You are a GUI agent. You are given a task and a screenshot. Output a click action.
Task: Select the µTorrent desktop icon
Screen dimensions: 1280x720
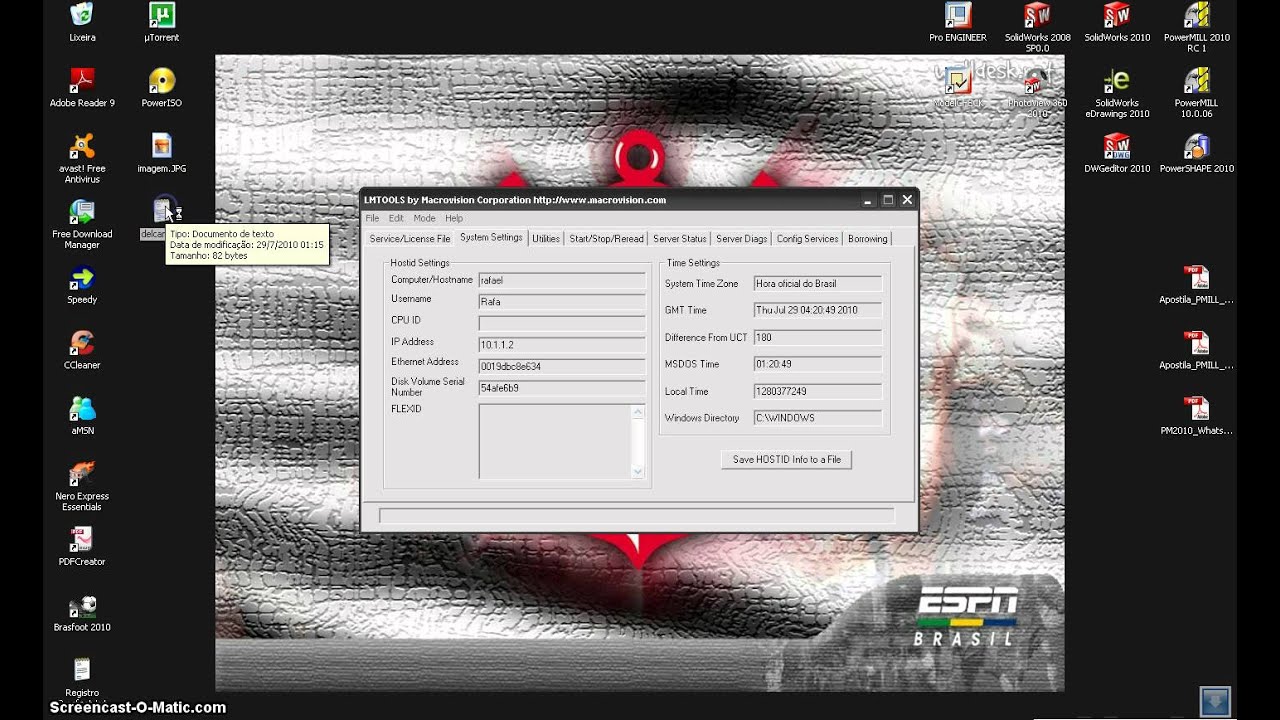click(162, 15)
